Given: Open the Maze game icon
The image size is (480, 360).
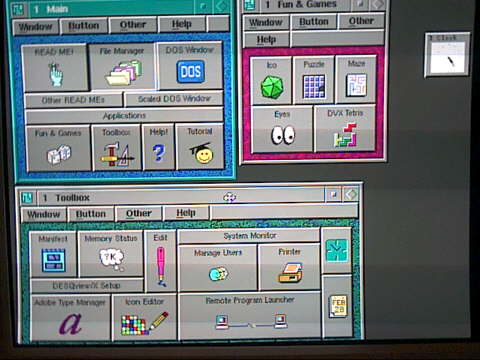Looking at the screenshot, I should click(x=357, y=79).
